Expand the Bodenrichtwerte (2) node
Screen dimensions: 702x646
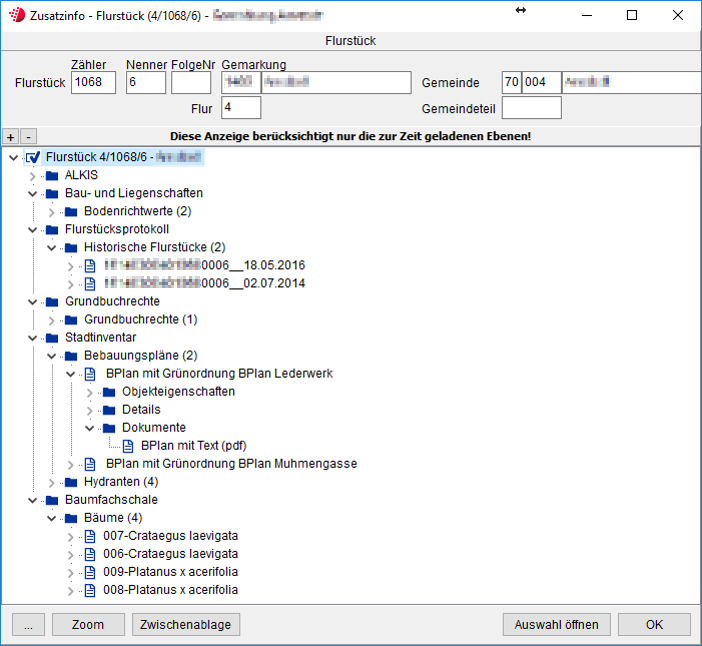click(x=51, y=212)
